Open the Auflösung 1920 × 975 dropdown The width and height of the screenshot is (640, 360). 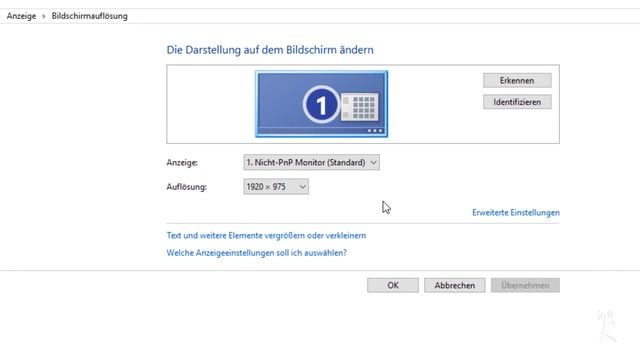(276, 187)
